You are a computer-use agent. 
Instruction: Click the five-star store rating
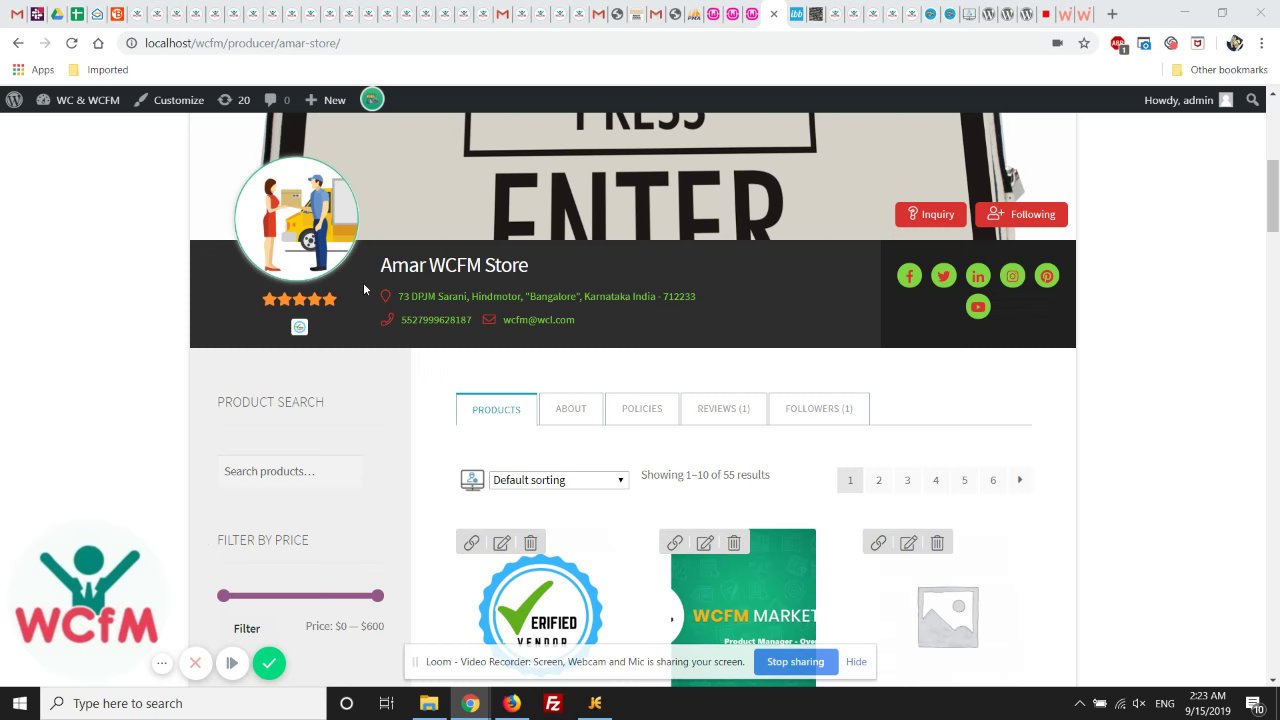300,299
